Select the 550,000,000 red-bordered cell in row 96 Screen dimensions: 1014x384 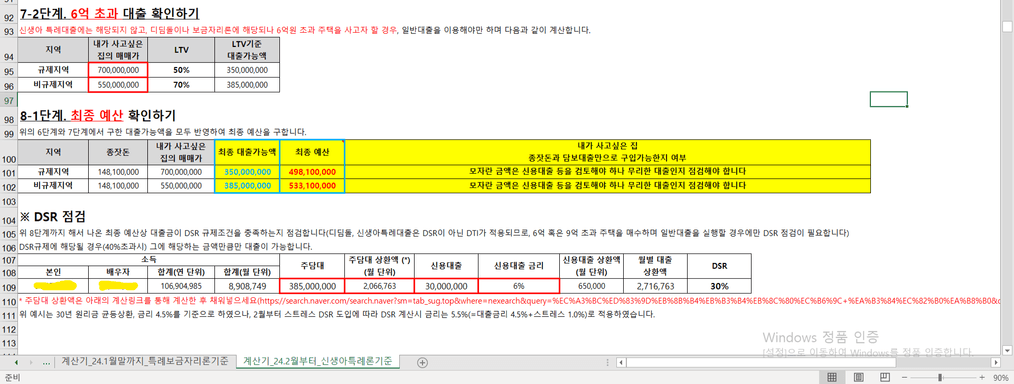point(118,84)
